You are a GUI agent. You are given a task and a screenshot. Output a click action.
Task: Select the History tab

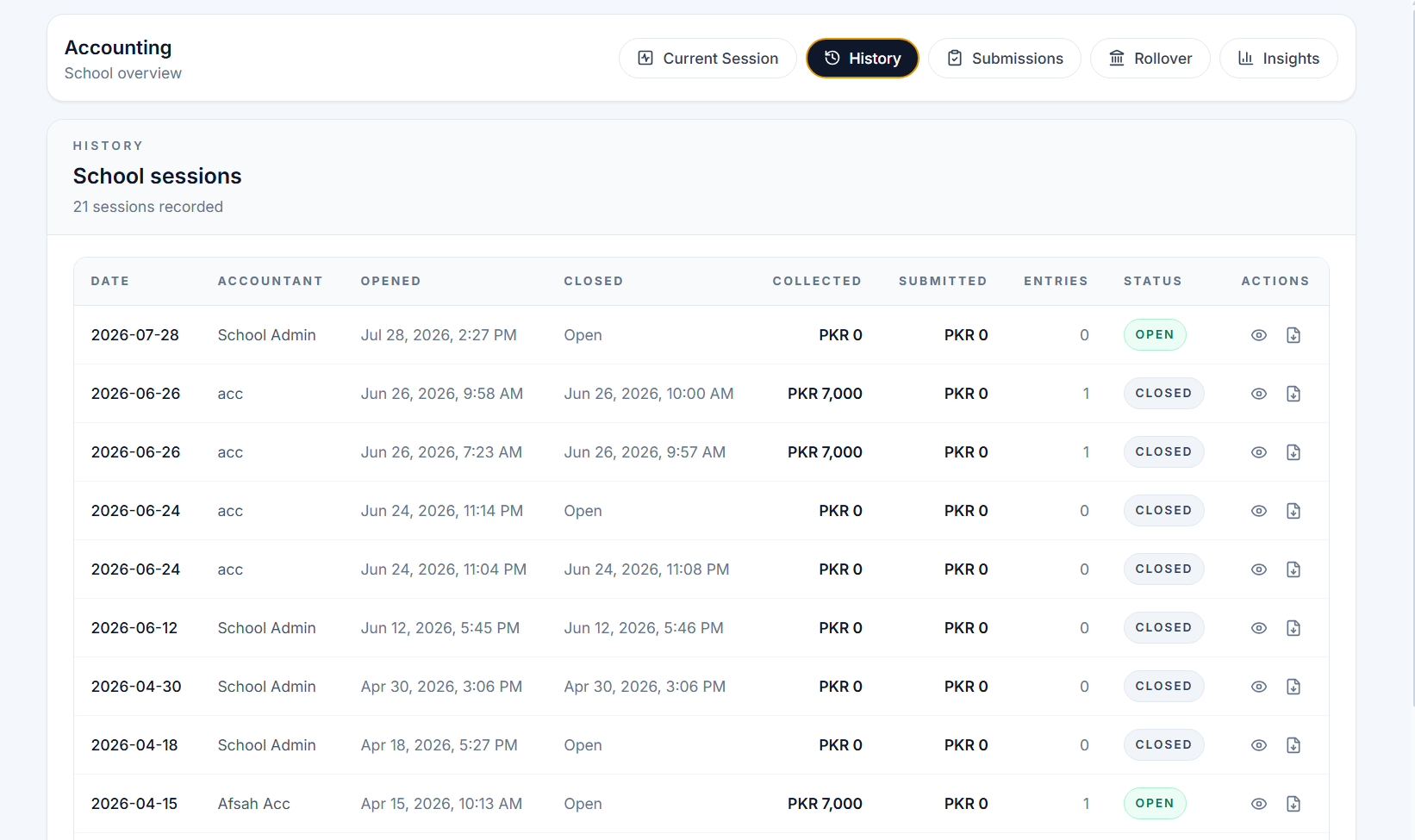(x=863, y=59)
